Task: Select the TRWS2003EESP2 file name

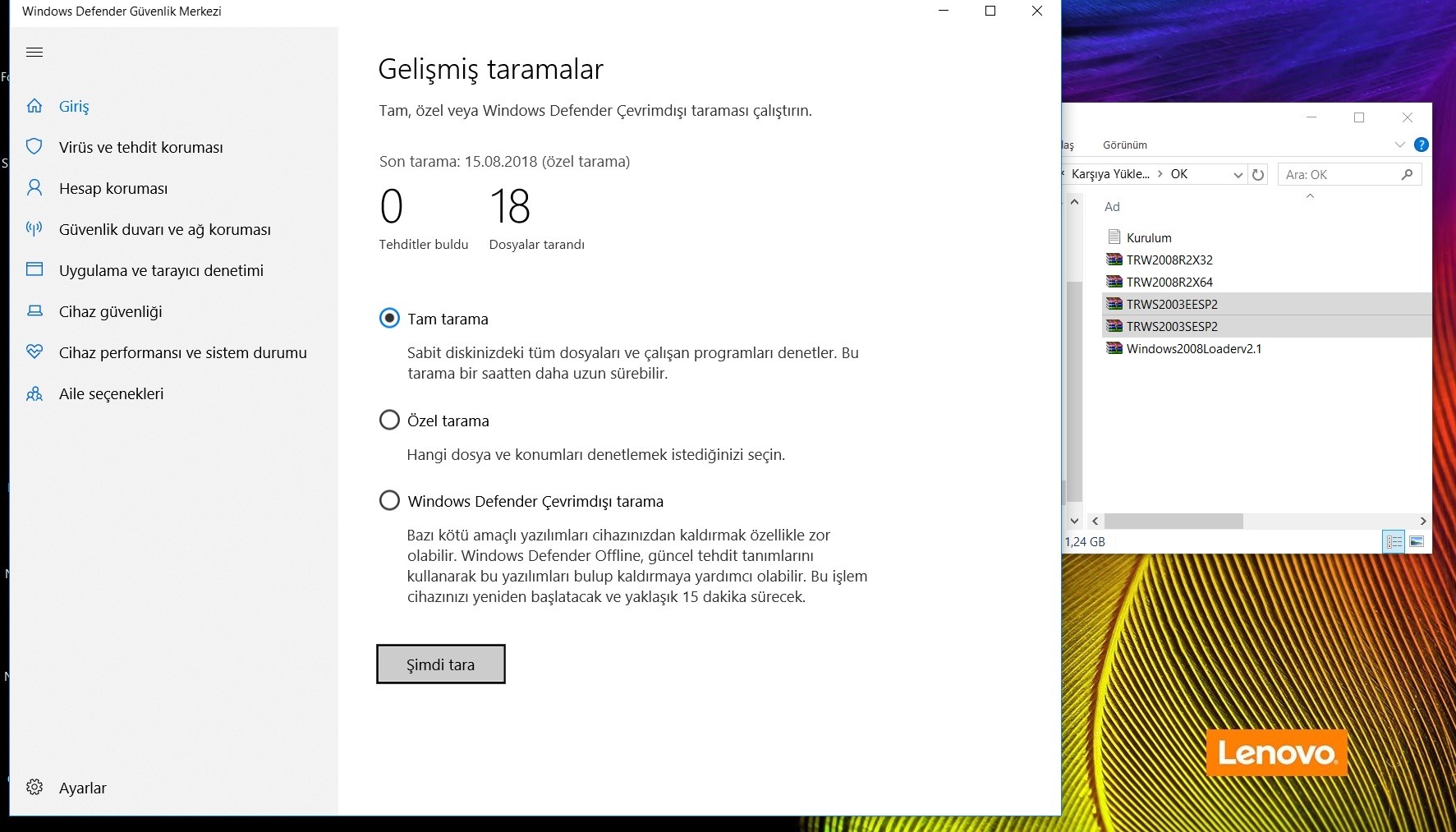Action: pos(1172,304)
